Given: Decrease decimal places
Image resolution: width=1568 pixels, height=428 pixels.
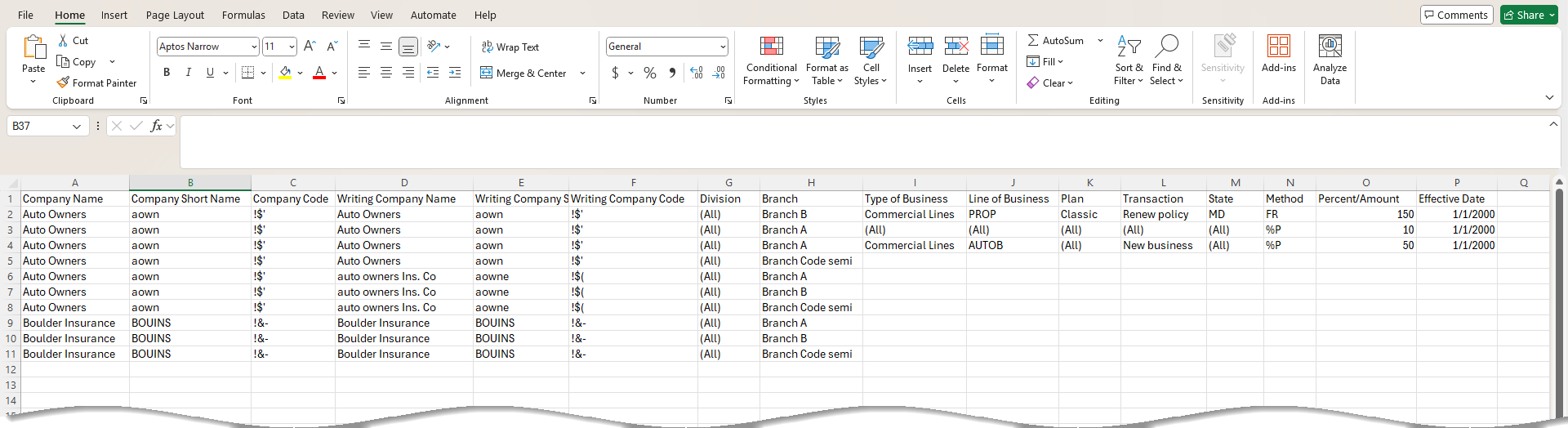Looking at the screenshot, I should click(719, 73).
